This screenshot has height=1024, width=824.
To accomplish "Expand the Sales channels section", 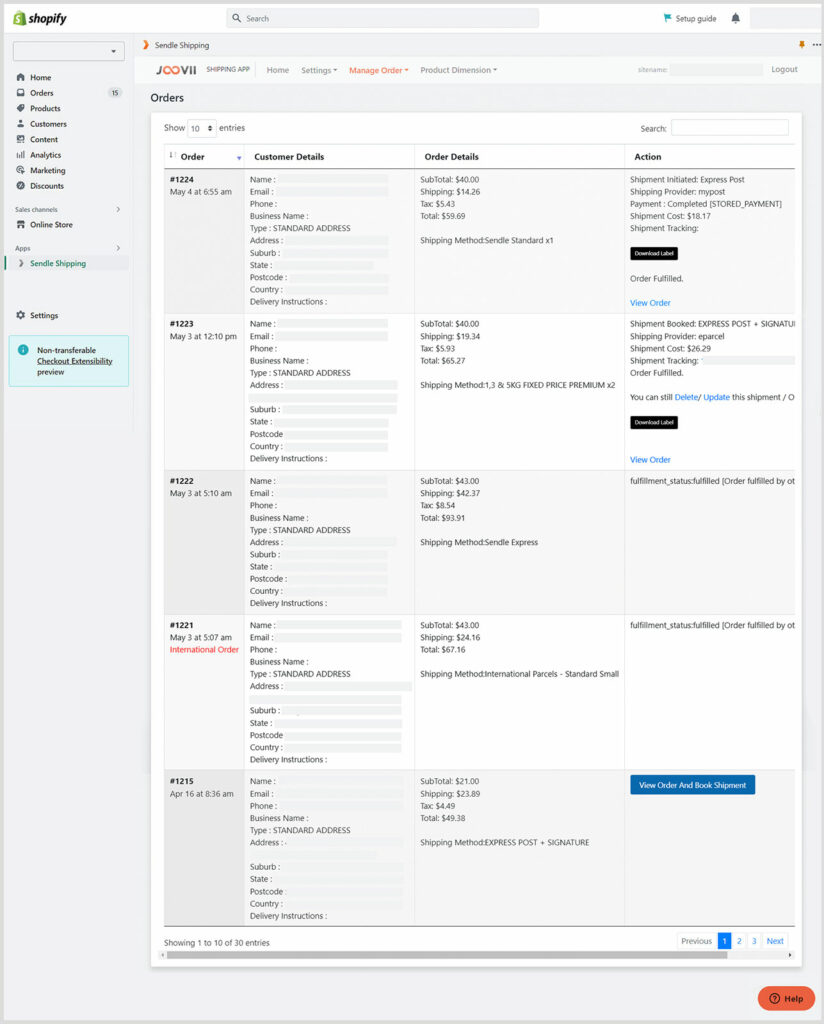I will (118, 210).
